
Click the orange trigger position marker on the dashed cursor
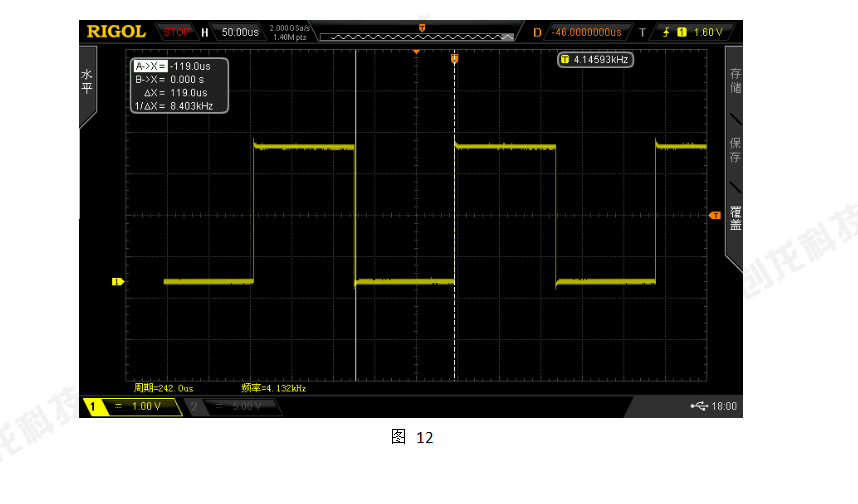(x=454, y=58)
